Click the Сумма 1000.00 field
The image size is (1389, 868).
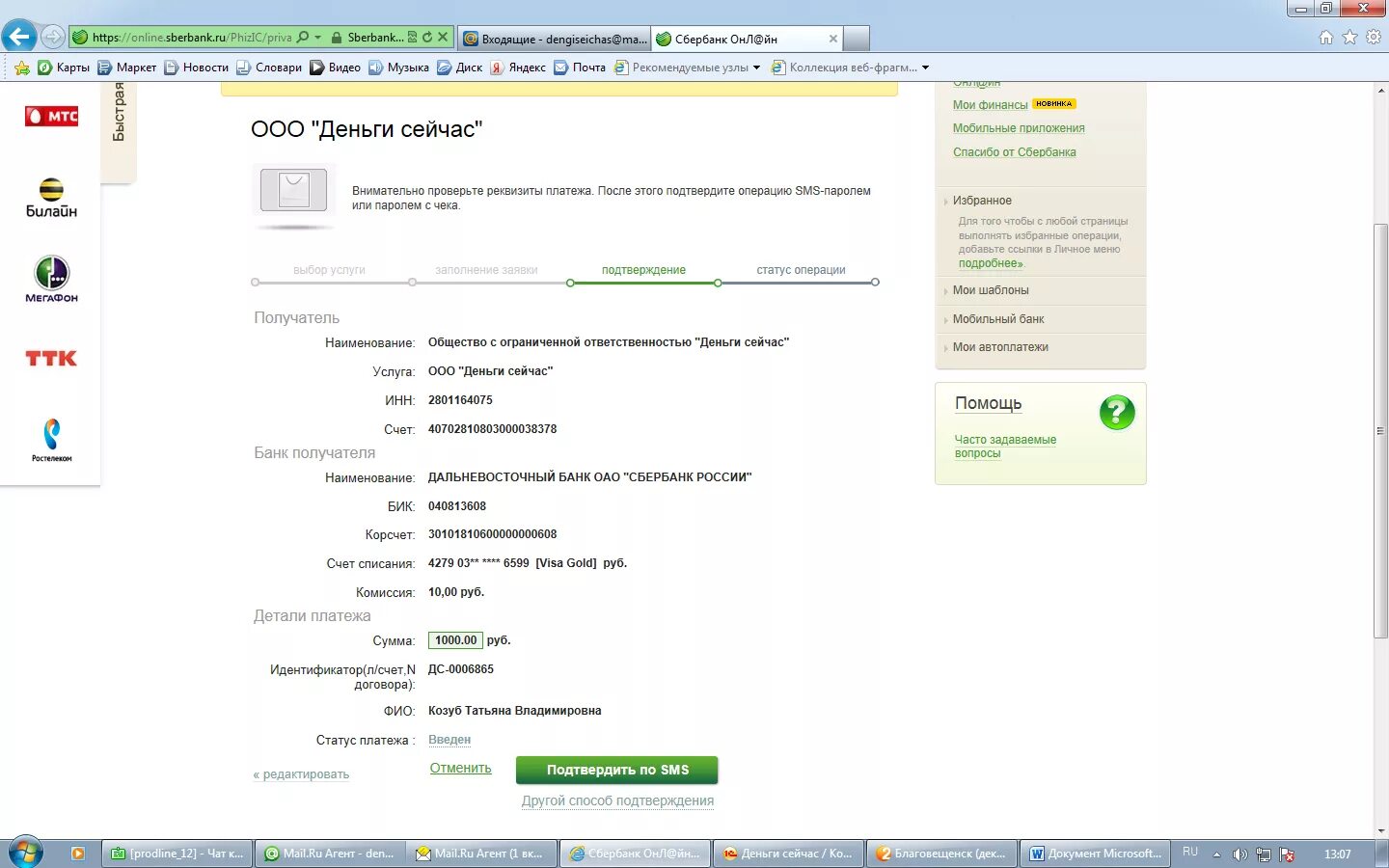[455, 640]
